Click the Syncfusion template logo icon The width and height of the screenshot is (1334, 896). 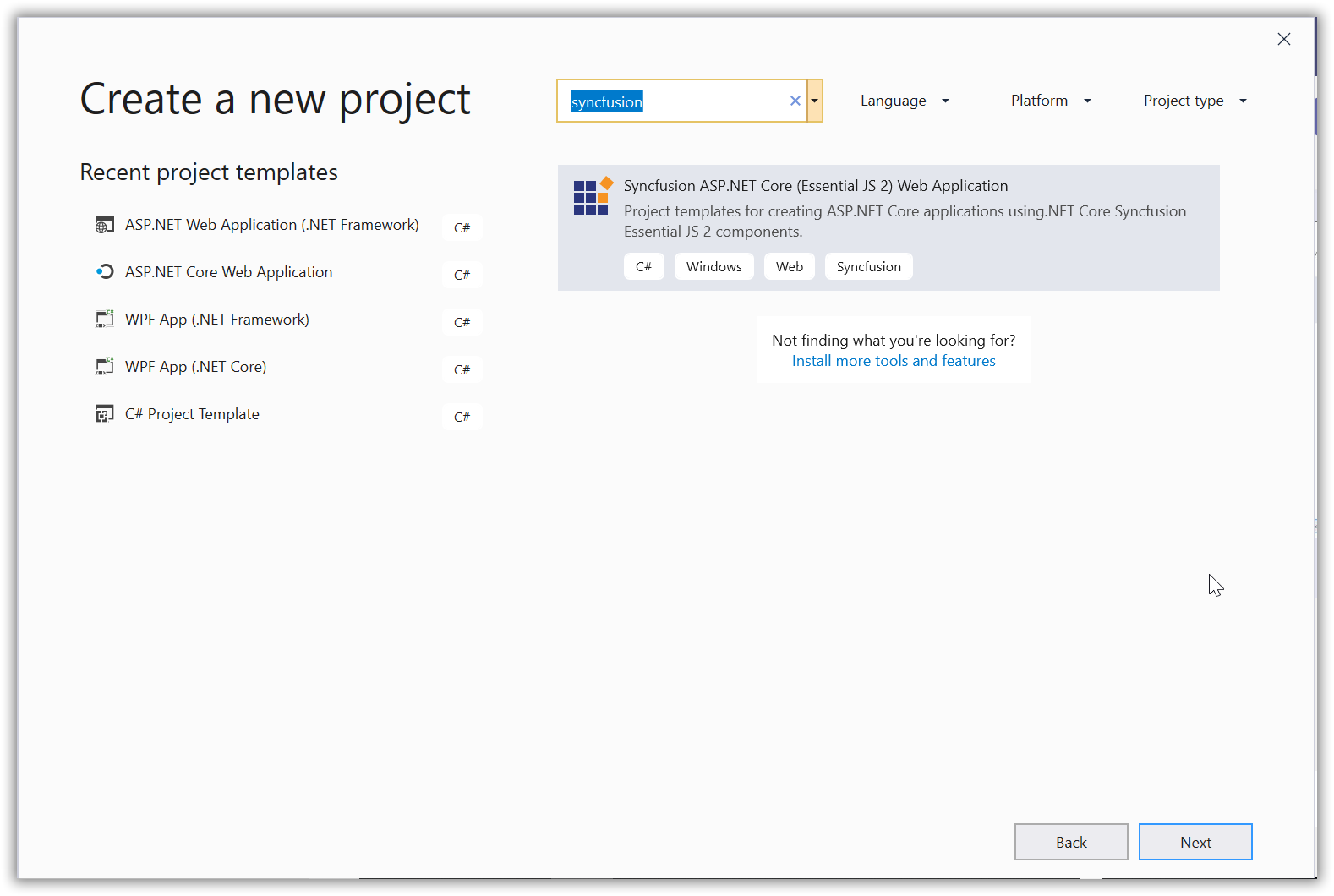pos(593,196)
